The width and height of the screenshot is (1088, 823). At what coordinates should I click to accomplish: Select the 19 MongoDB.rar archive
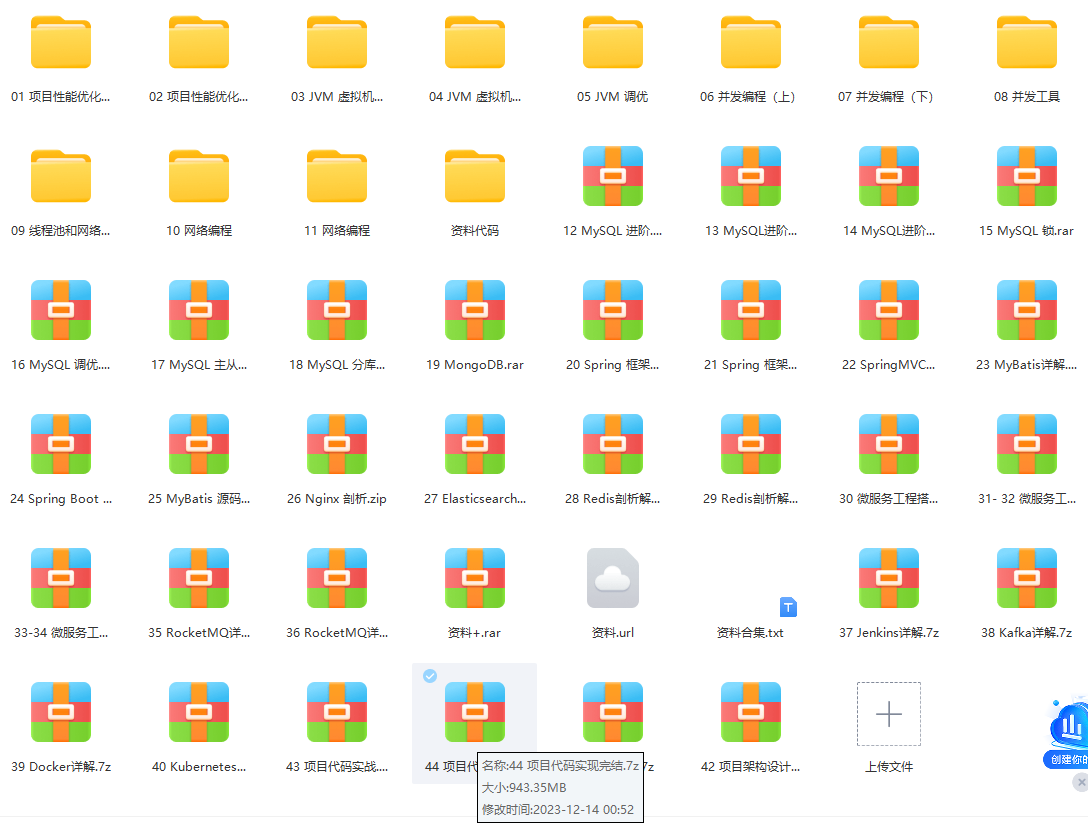[474, 311]
